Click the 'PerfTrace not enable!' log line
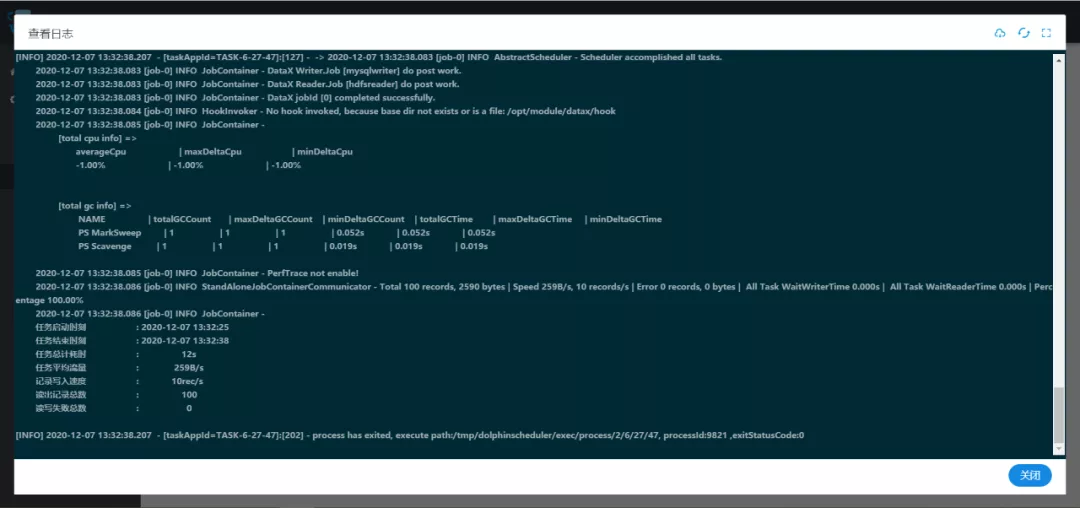 click(196, 273)
